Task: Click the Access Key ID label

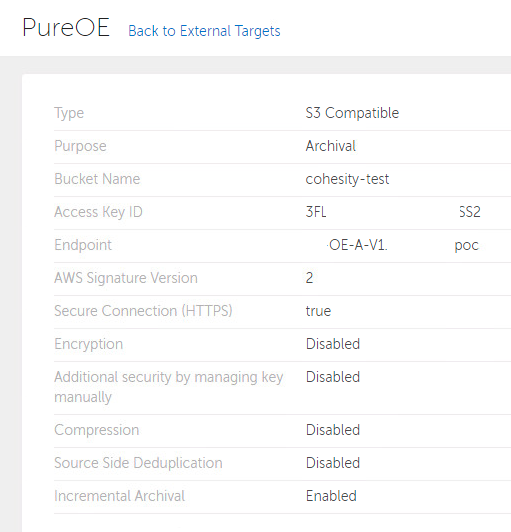Action: pyautogui.click(x=98, y=212)
